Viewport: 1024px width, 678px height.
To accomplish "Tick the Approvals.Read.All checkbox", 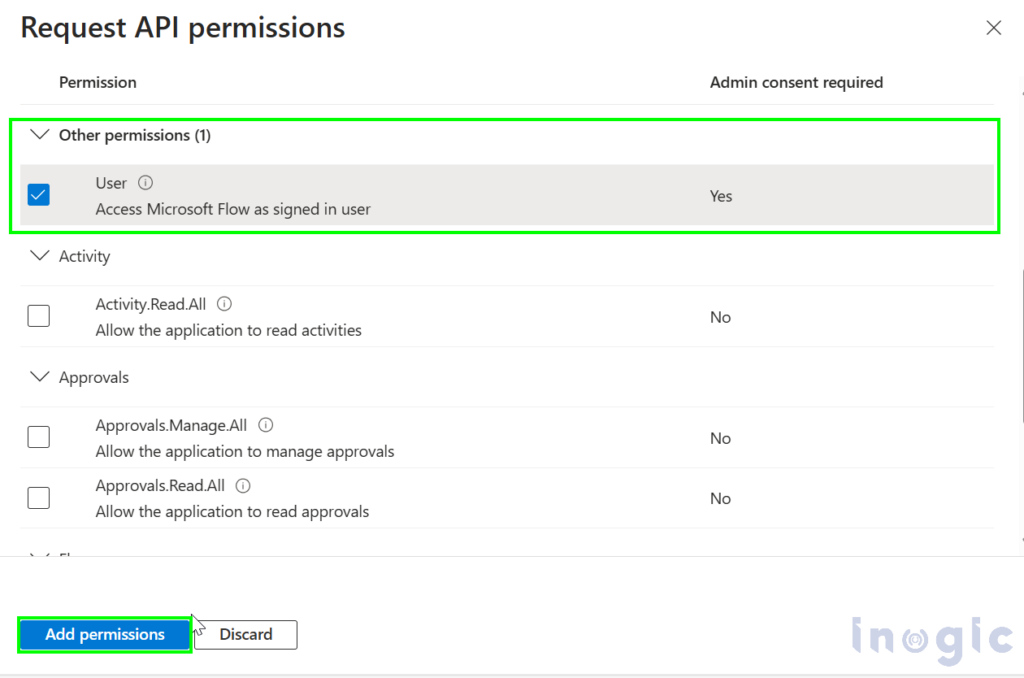I will coord(39,498).
